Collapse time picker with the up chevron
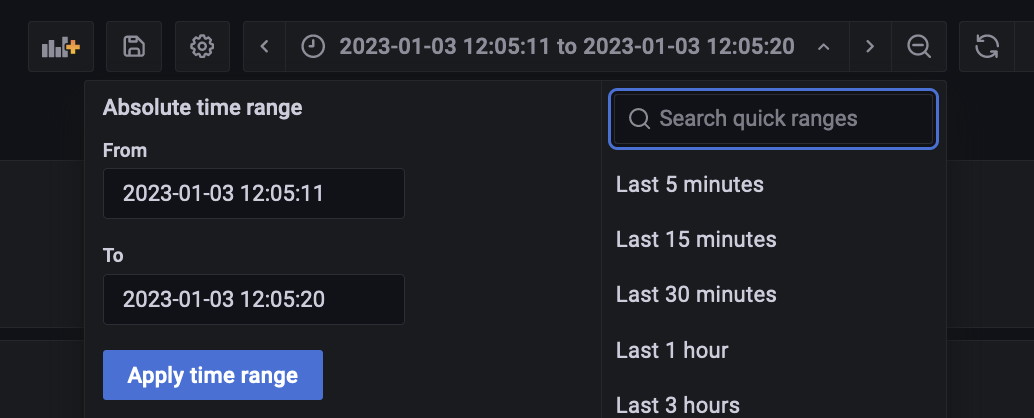The height and width of the screenshot is (418, 1034). coord(823,47)
